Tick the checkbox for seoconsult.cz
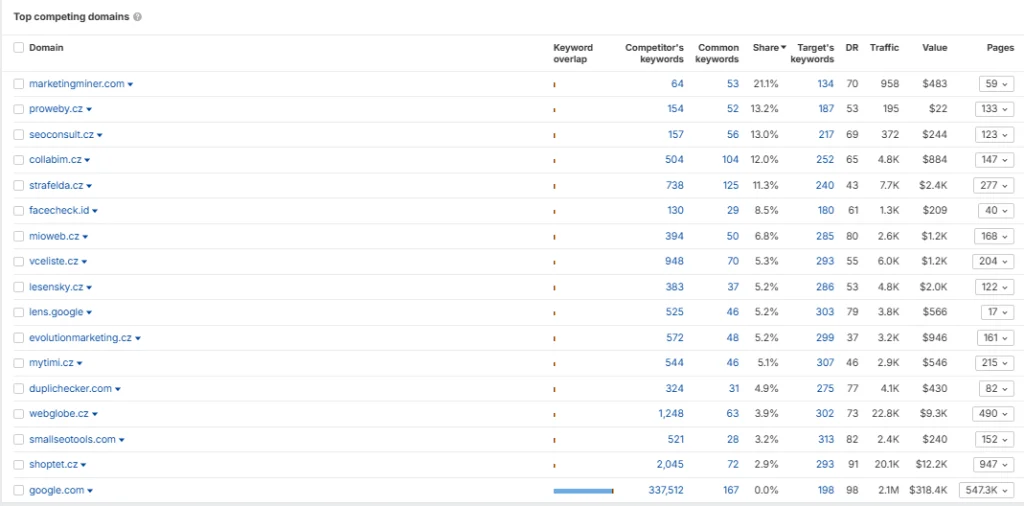This screenshot has height=506, width=1024. pyautogui.click(x=18, y=134)
